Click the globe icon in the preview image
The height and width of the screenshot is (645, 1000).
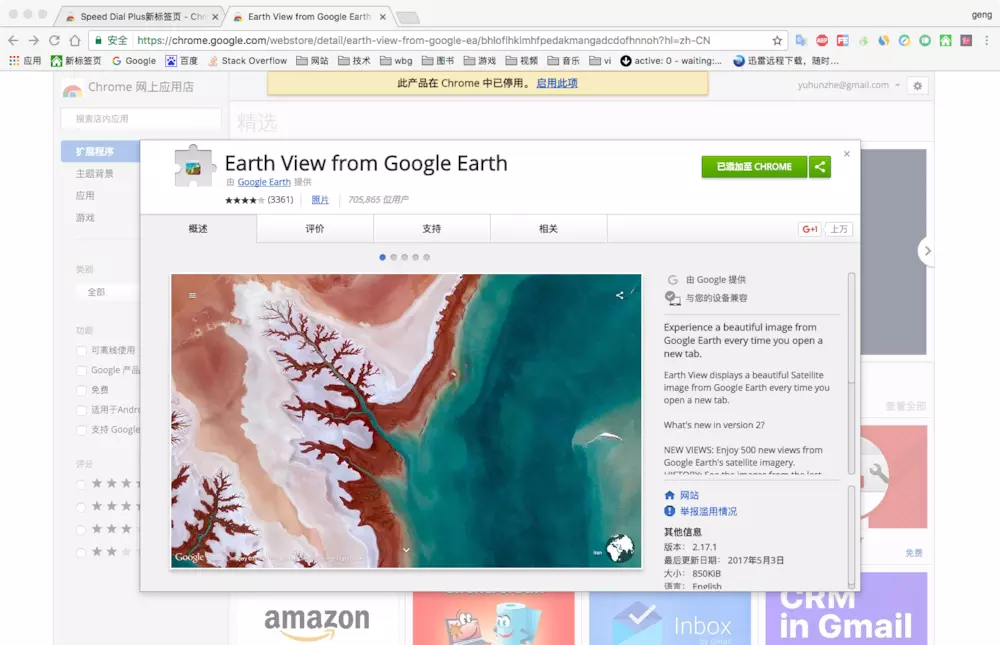click(x=619, y=548)
